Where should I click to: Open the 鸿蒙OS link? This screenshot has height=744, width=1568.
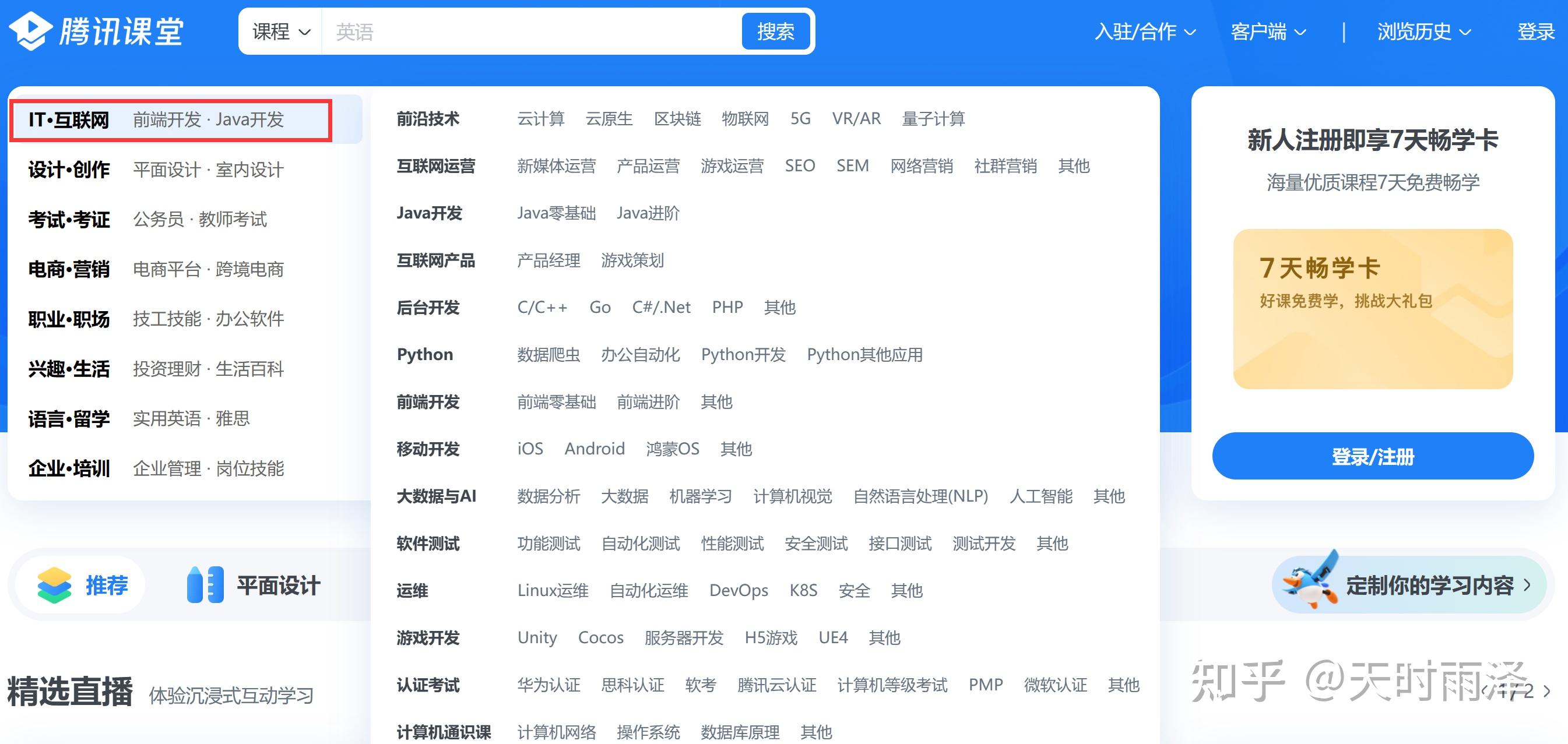[x=673, y=449]
